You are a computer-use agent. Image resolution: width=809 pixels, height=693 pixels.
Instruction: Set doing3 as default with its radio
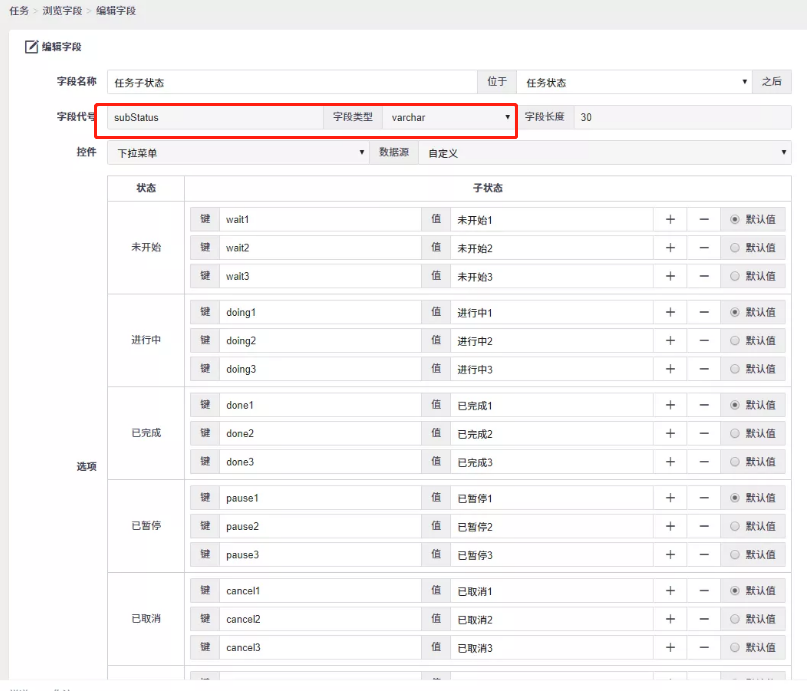tap(736, 369)
